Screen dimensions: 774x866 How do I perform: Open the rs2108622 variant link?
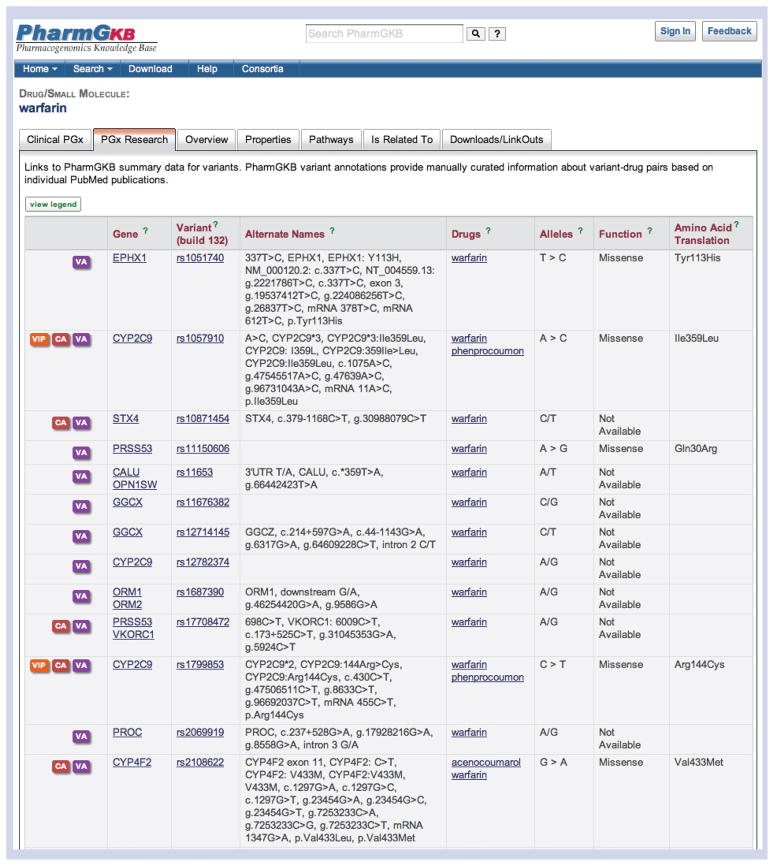[x=200, y=762]
